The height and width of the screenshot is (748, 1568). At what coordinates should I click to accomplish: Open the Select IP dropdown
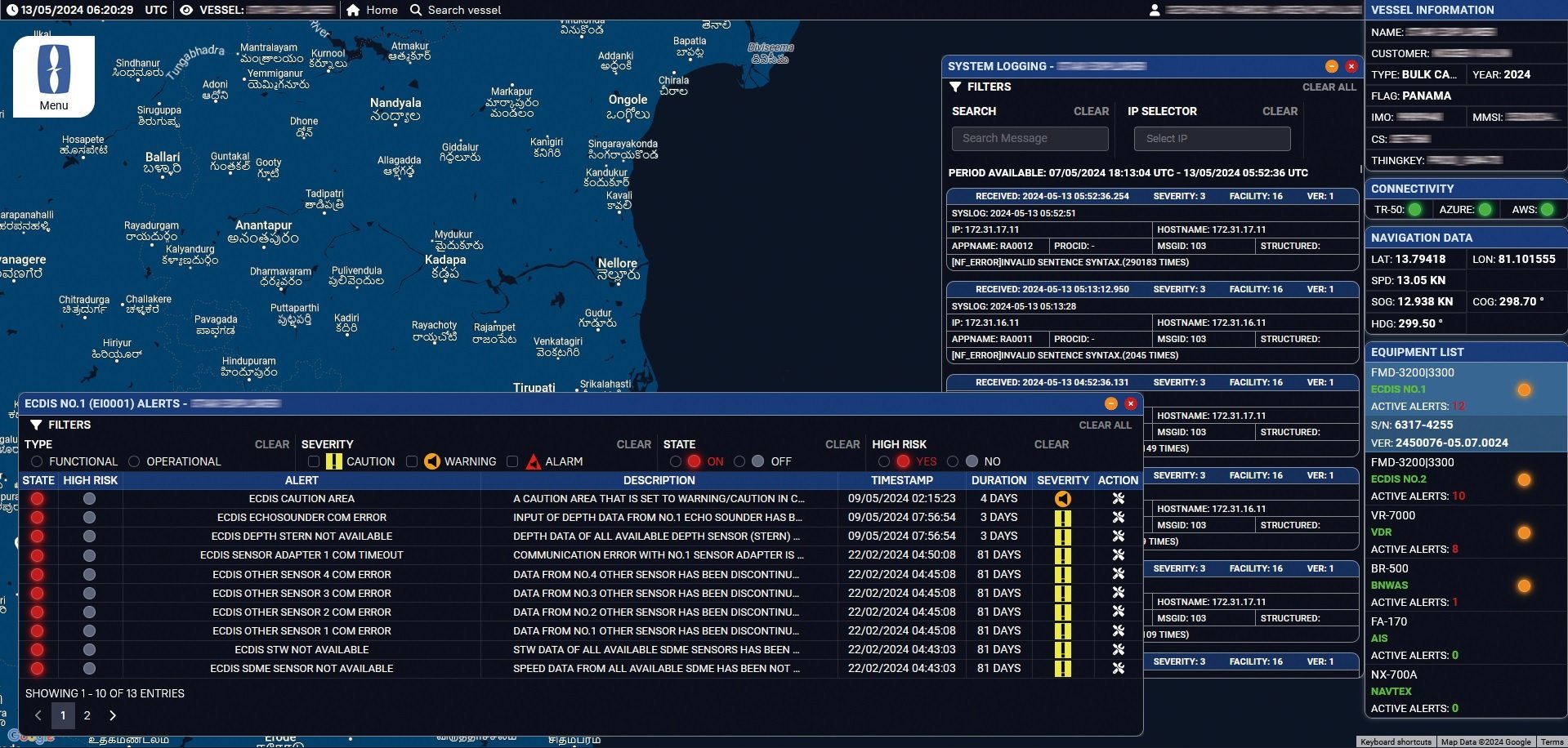tap(1212, 139)
